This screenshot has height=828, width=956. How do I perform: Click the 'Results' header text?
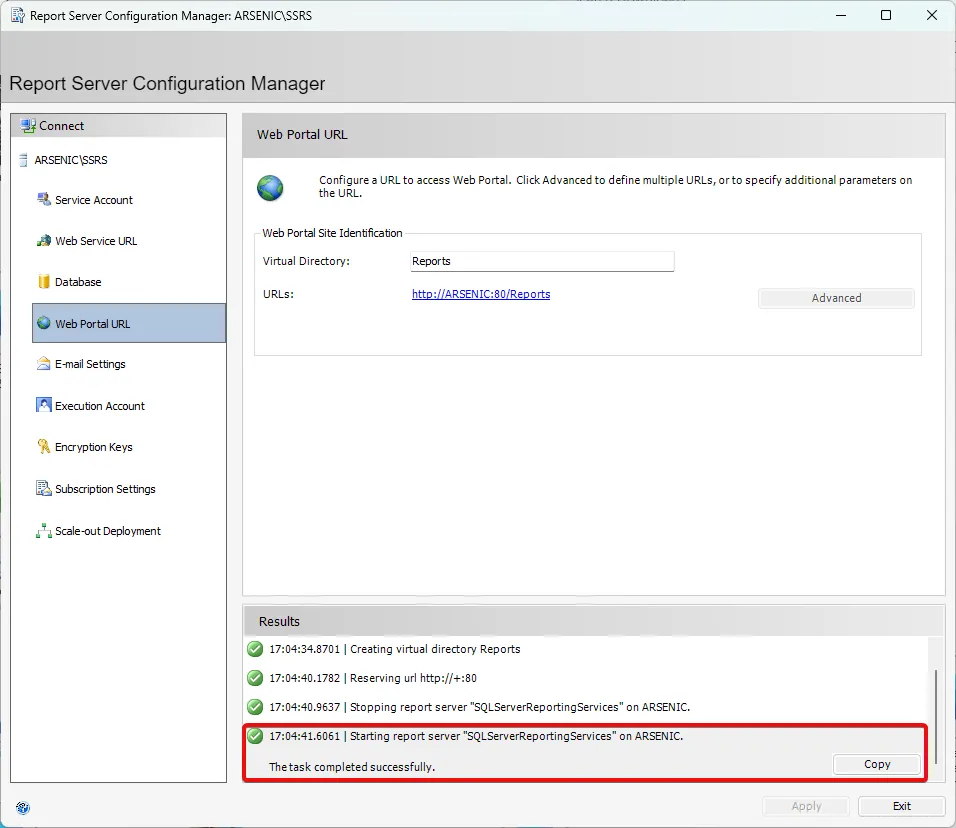tap(279, 621)
